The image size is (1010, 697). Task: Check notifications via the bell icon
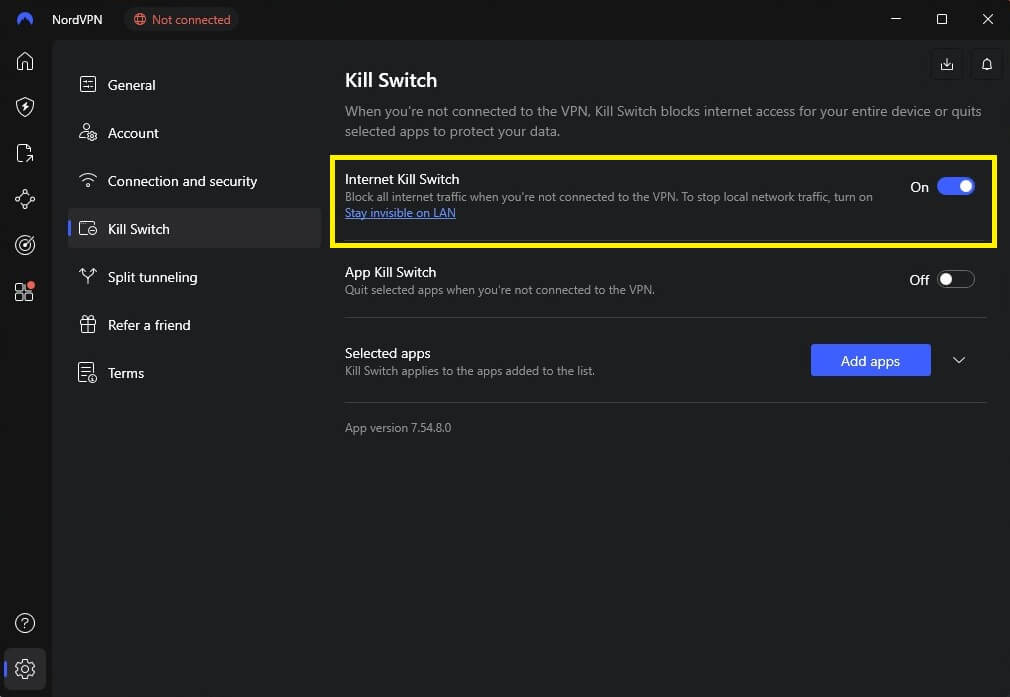pos(987,63)
